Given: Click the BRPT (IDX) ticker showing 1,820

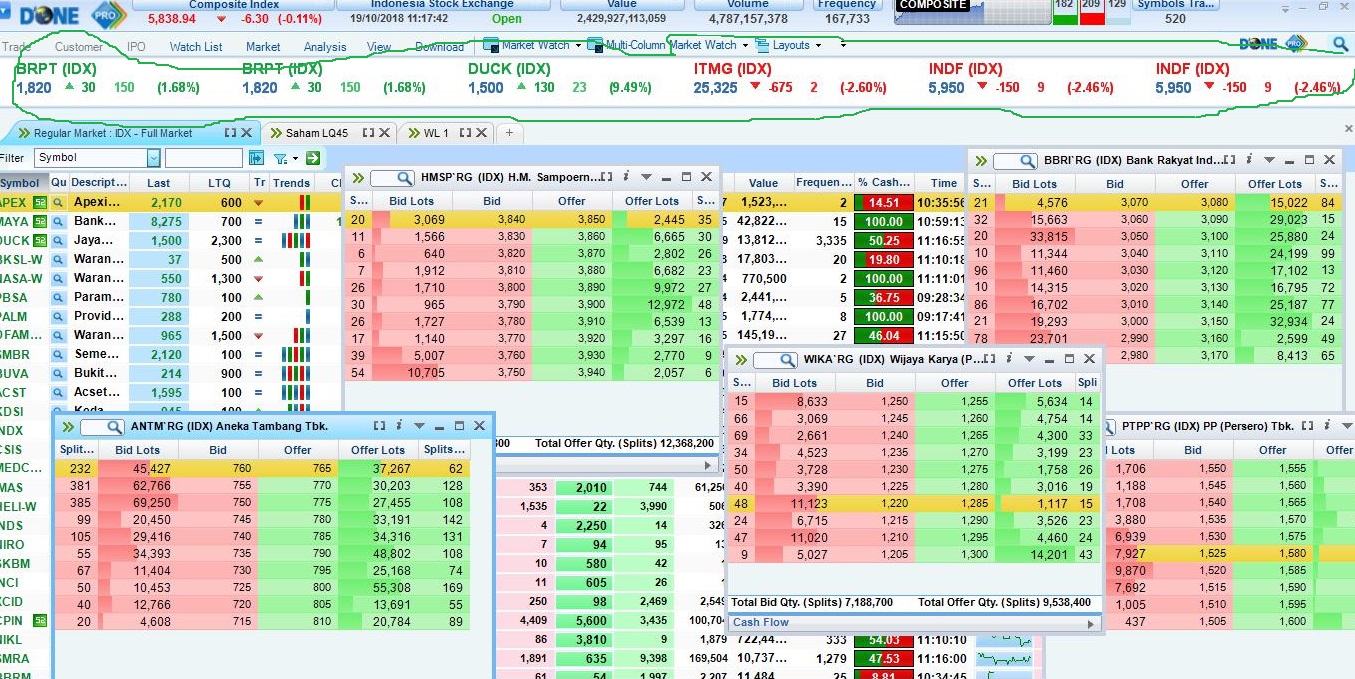Looking at the screenshot, I should click(108, 79).
